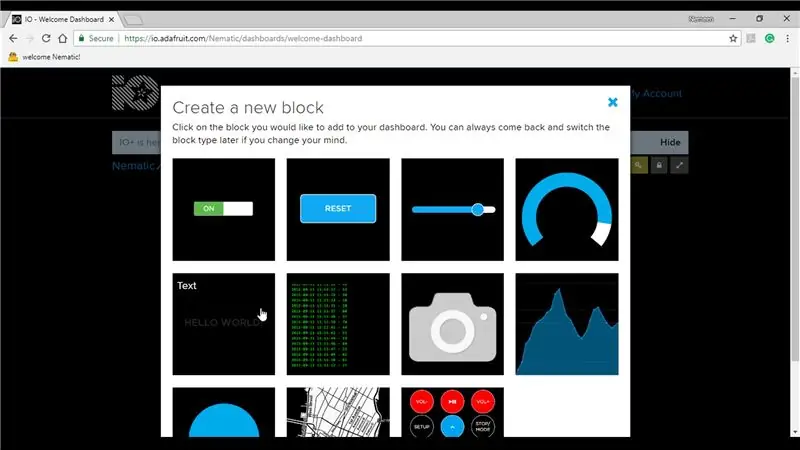Pick the slider block type
The width and height of the screenshot is (800, 450).
tap(453, 209)
